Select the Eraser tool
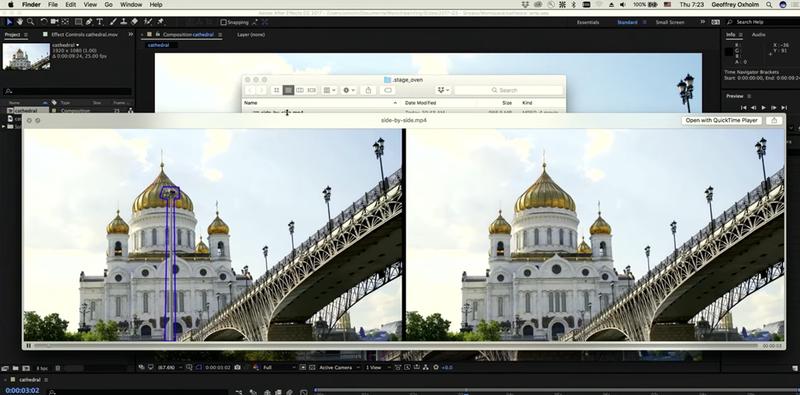The height and width of the screenshot is (395, 800). [134, 22]
